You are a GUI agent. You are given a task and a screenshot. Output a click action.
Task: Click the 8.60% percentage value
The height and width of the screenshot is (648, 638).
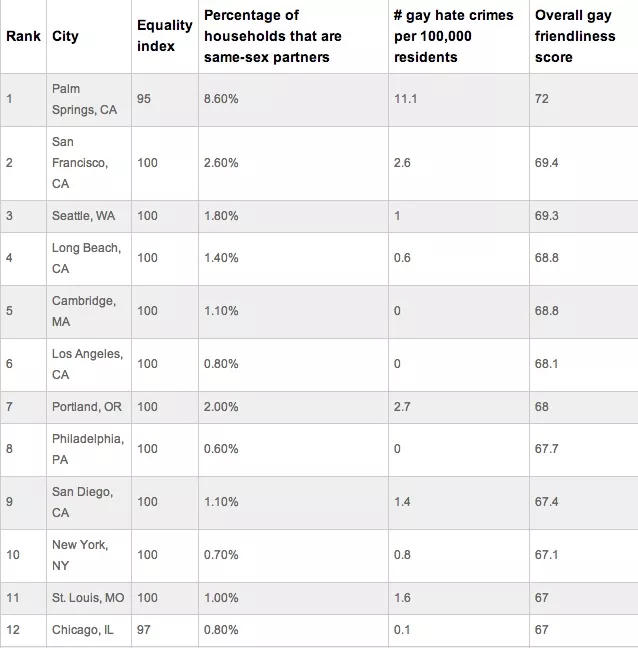(221, 99)
